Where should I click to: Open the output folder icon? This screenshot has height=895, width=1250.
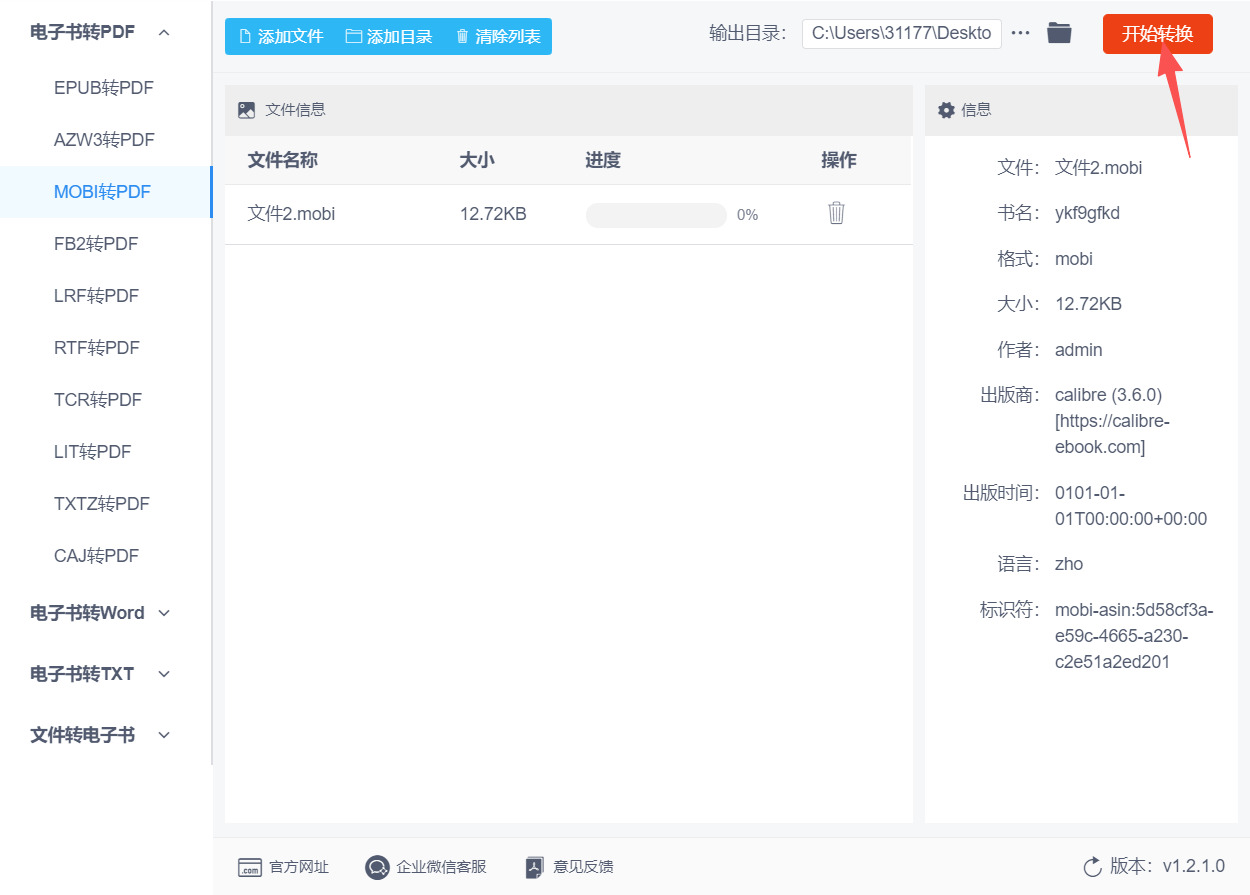point(1059,33)
